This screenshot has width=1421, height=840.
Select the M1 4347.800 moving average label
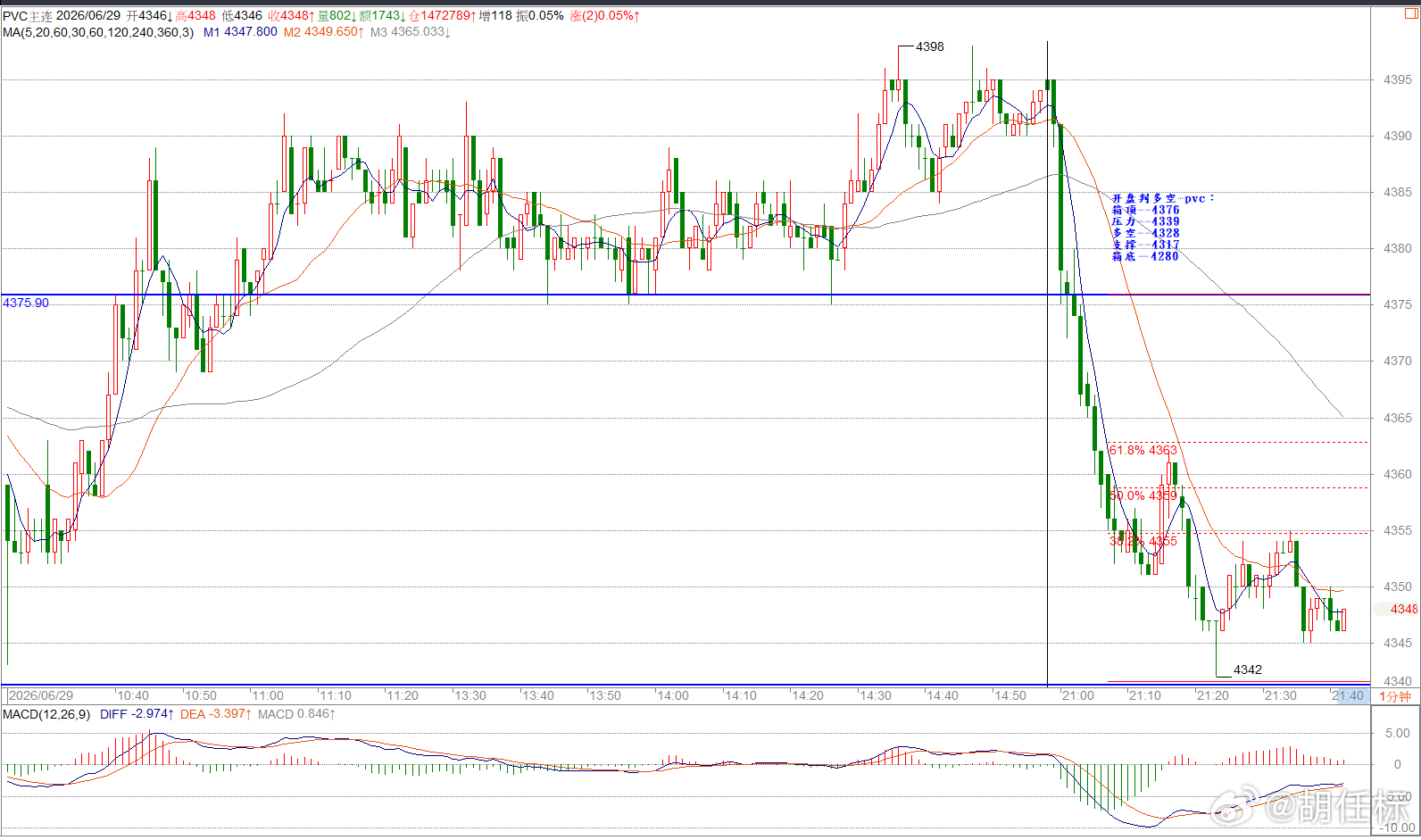tap(240, 32)
